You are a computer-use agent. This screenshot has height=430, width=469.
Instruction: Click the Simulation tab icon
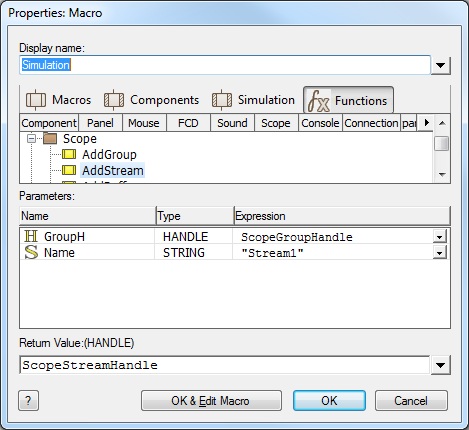coord(222,100)
